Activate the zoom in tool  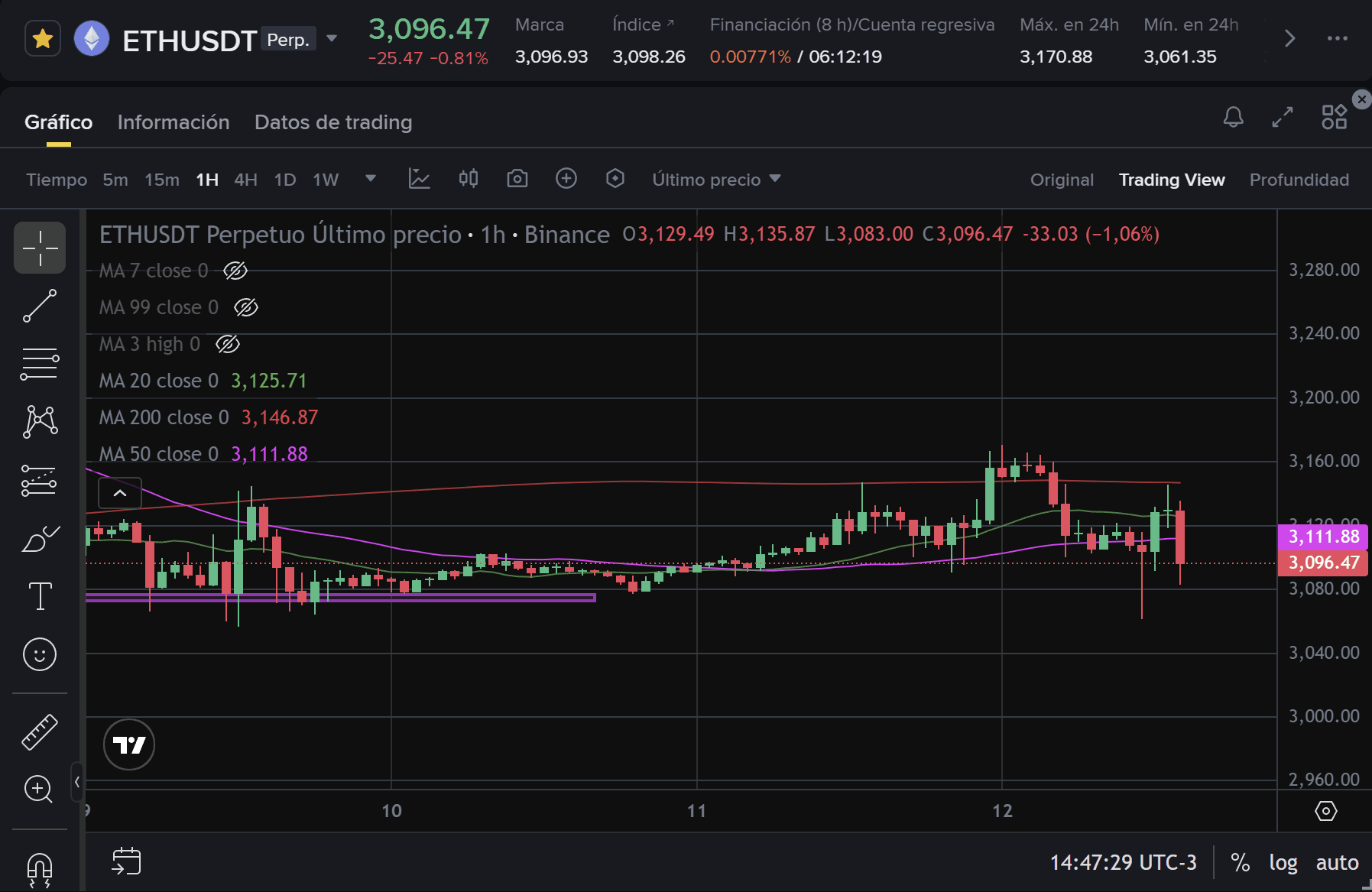tap(38, 789)
